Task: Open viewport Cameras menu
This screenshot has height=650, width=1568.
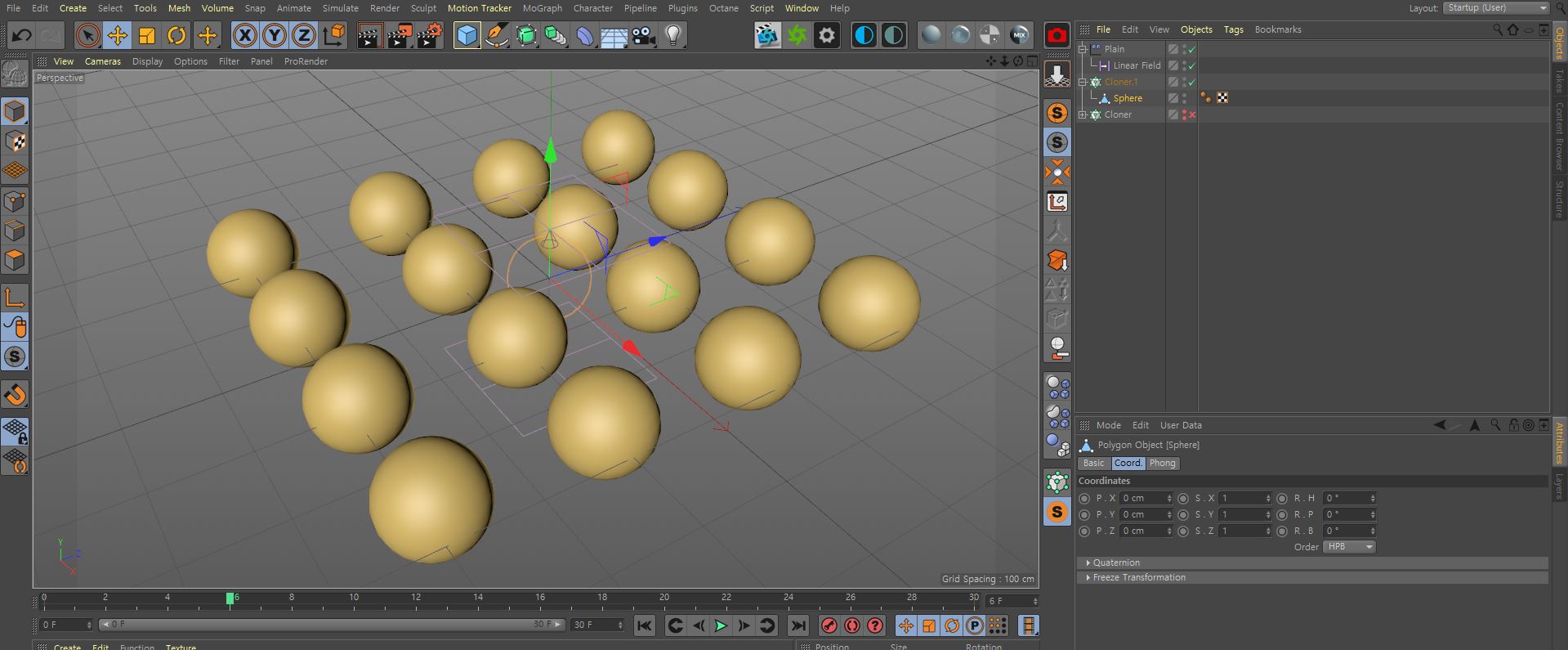Action: (x=103, y=61)
